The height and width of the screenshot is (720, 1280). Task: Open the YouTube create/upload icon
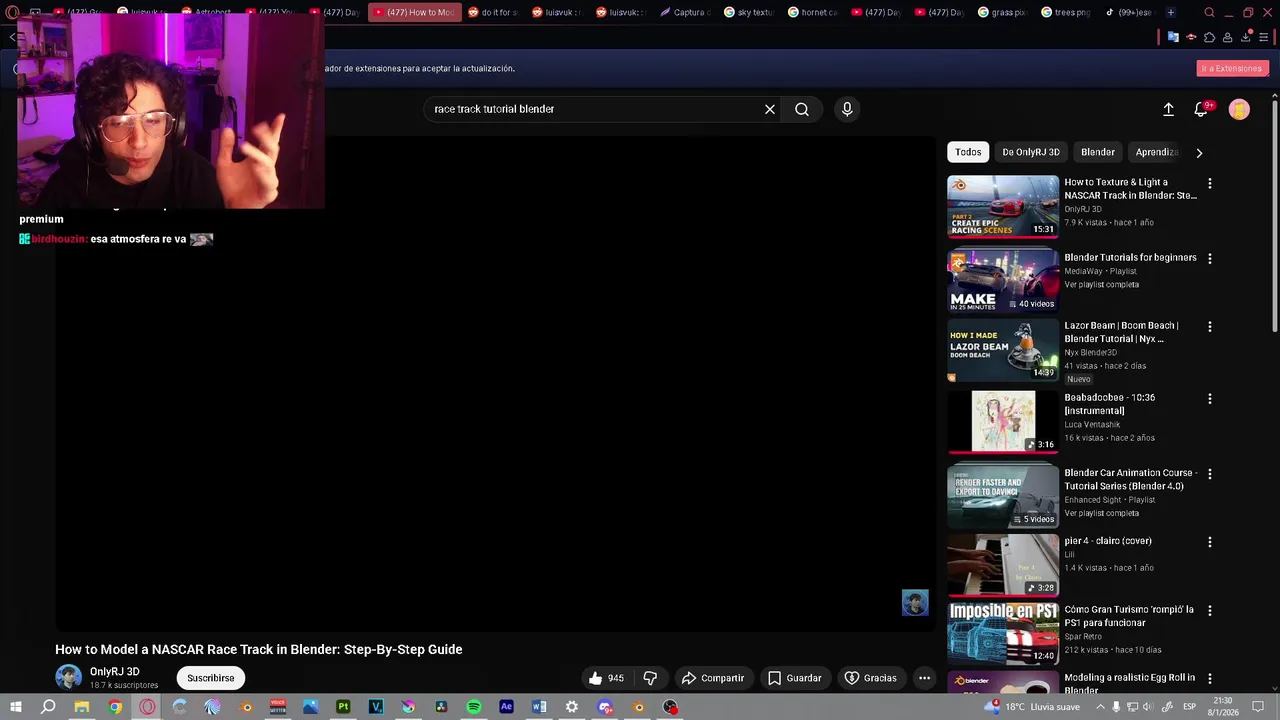click(x=1168, y=109)
